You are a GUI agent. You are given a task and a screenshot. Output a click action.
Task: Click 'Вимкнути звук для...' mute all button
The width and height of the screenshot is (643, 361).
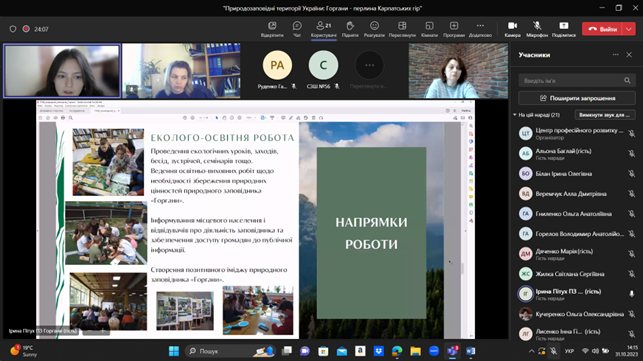[605, 115]
